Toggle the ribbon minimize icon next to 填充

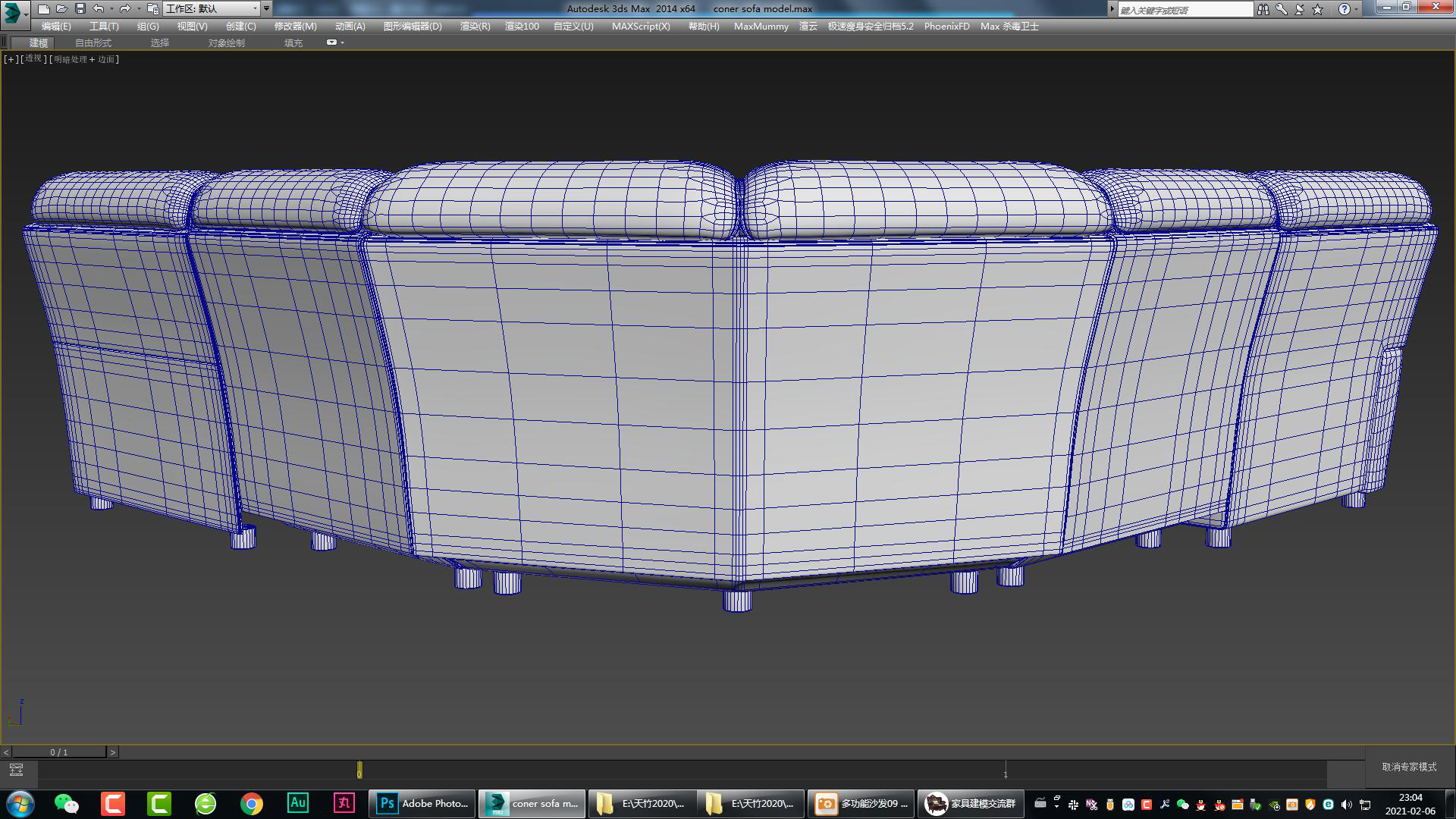tap(332, 42)
